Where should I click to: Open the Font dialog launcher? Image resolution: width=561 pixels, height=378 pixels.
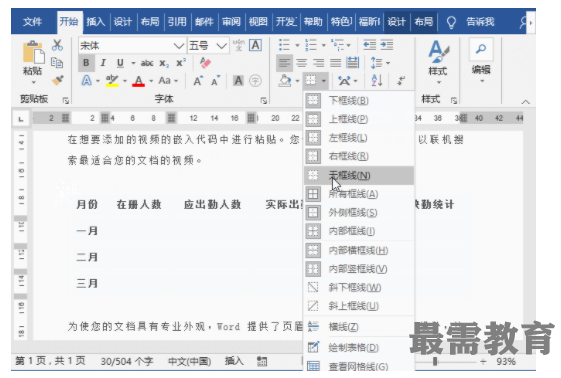tap(264, 101)
